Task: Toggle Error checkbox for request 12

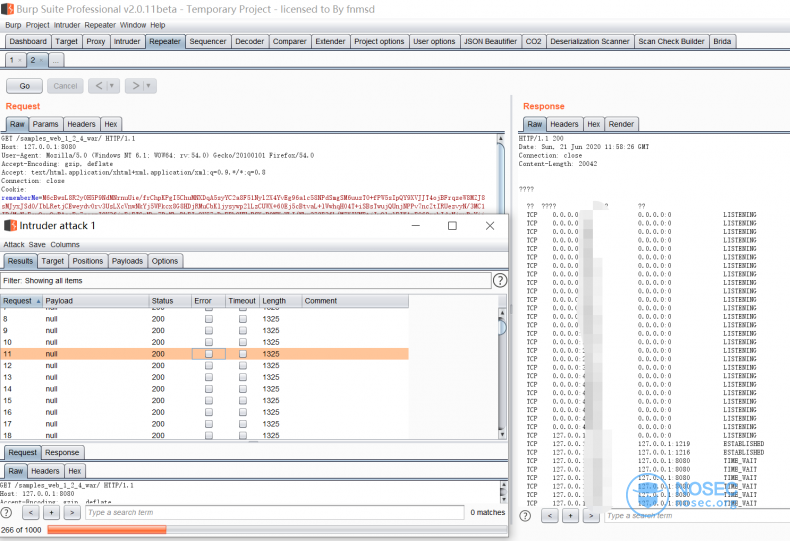Action: point(209,366)
